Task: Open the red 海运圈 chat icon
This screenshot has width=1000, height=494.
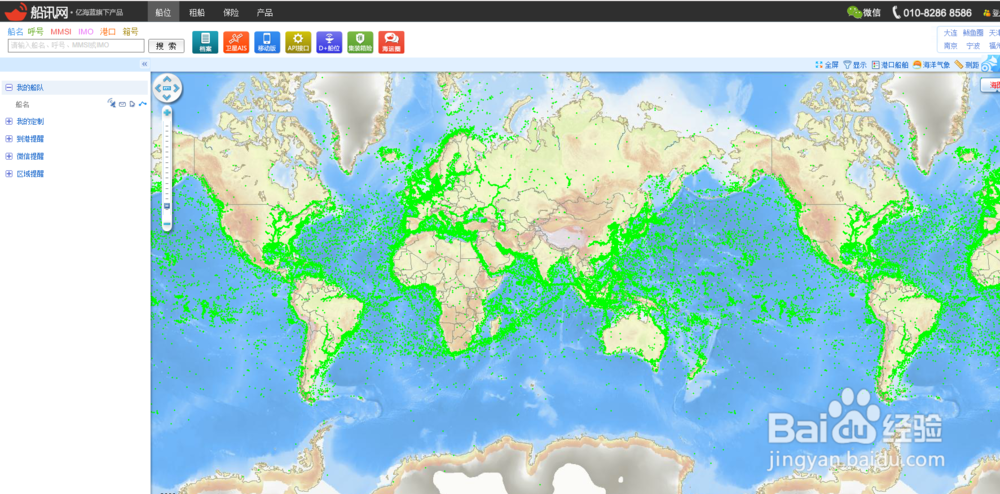Action: pyautogui.click(x=391, y=42)
